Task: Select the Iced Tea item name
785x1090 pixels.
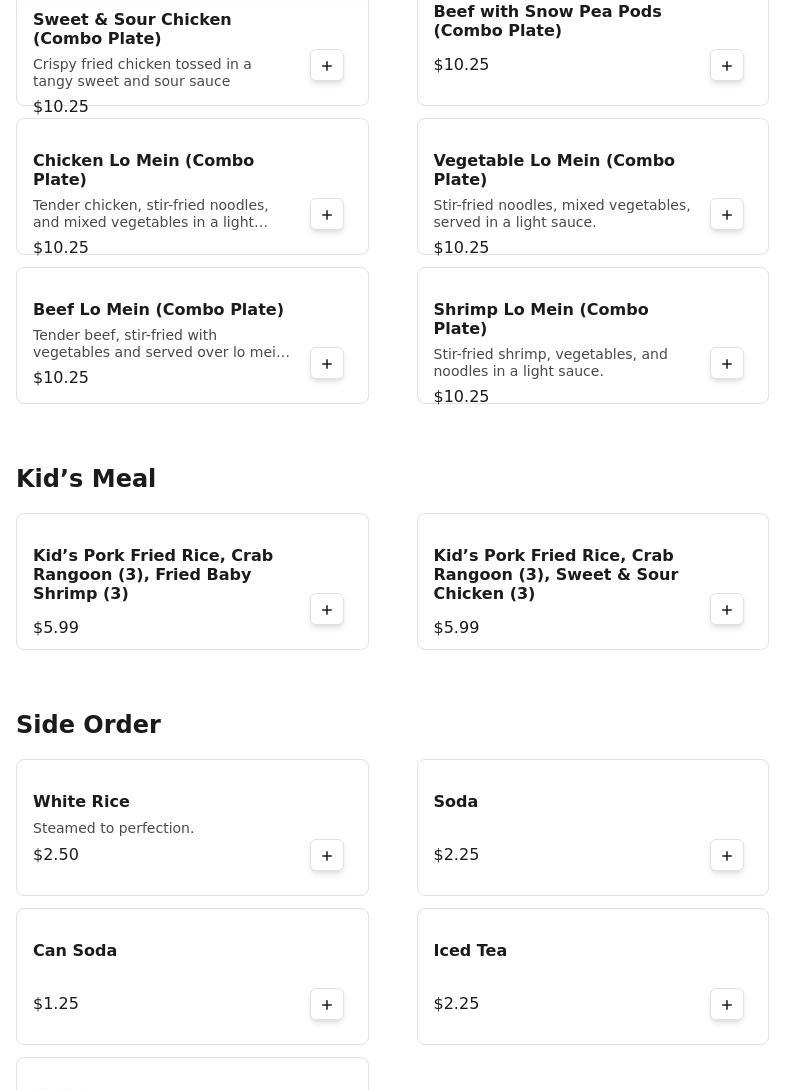Action: (x=470, y=951)
